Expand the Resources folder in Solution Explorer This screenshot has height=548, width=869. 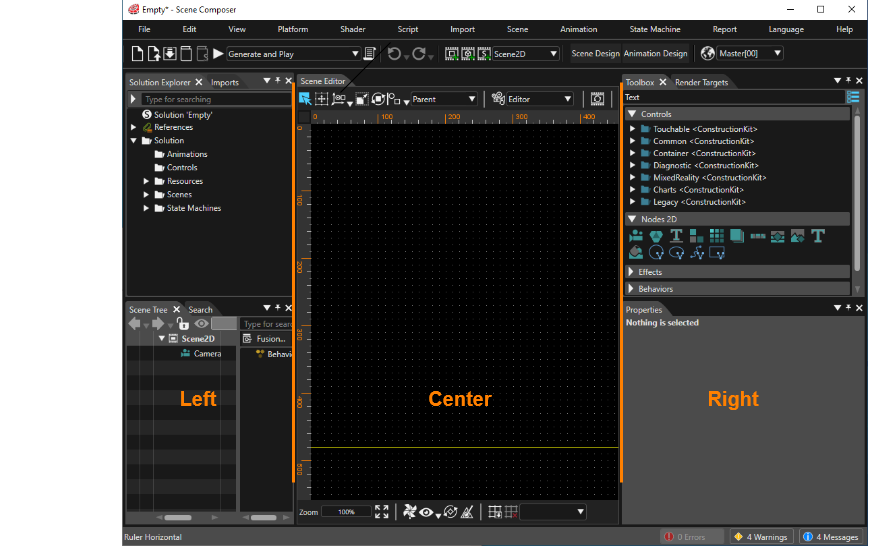pyautogui.click(x=146, y=181)
